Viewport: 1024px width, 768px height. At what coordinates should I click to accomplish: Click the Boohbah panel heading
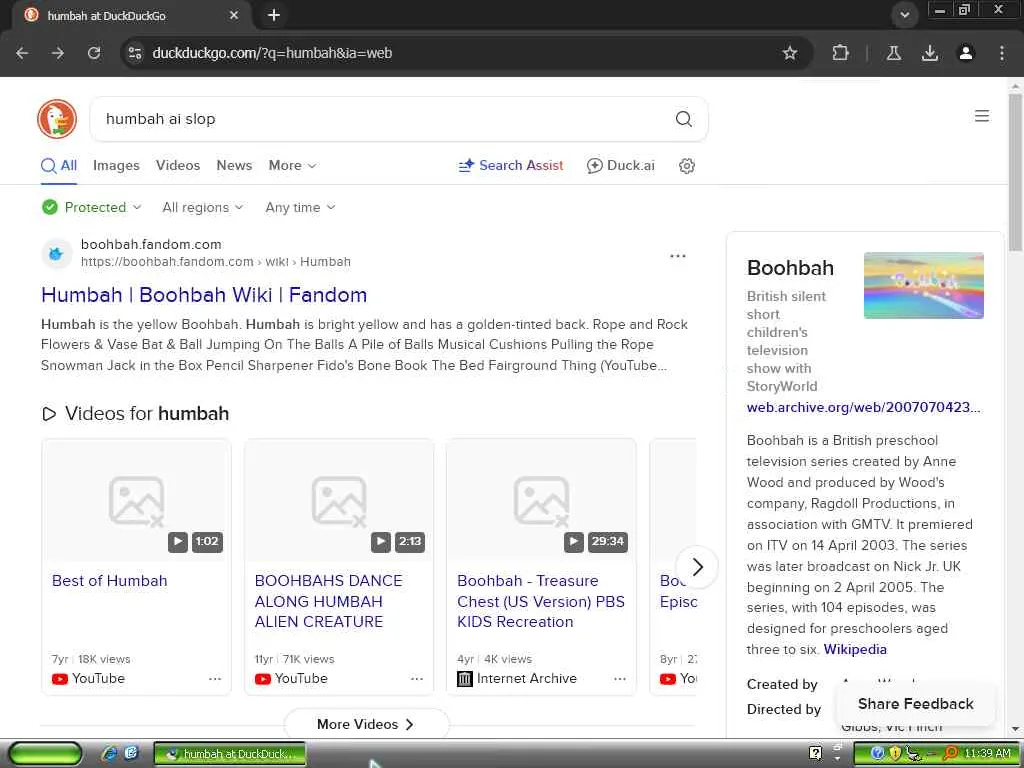[790, 268]
